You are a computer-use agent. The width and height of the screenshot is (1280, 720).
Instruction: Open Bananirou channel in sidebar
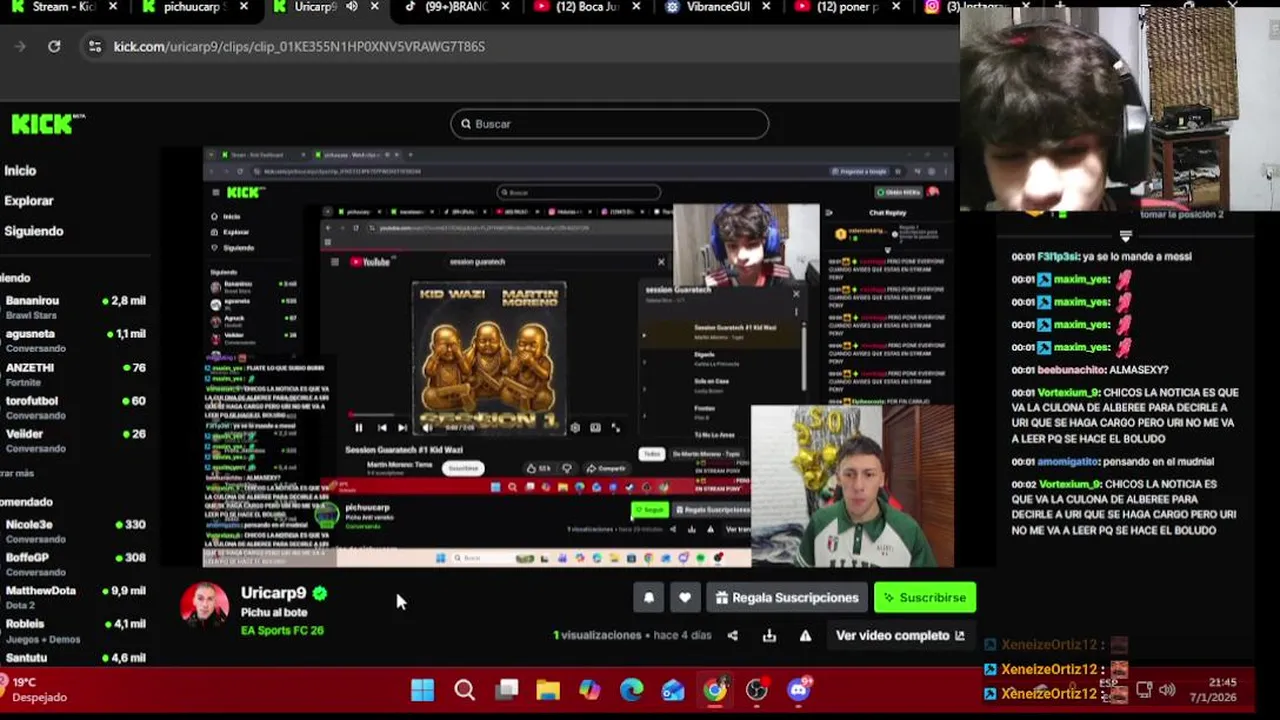75,306
